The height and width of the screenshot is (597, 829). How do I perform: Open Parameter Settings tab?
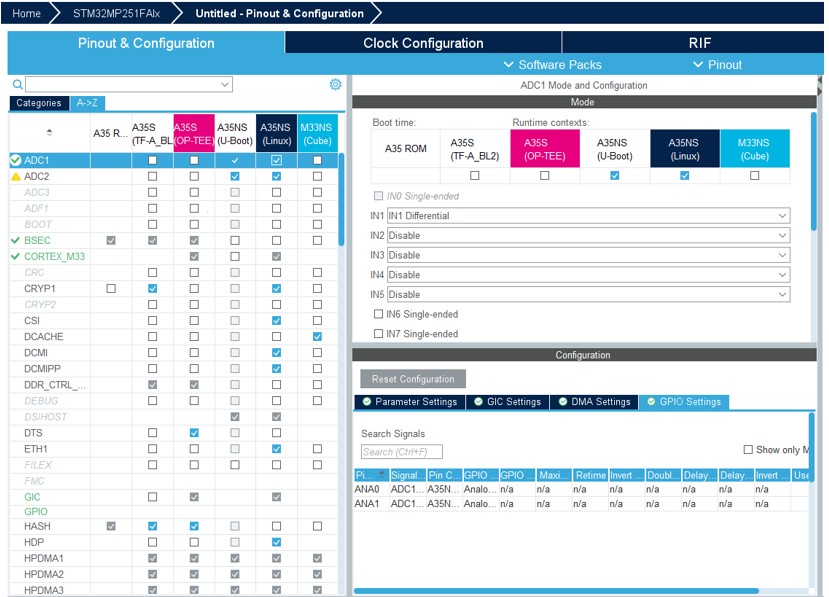click(410, 402)
